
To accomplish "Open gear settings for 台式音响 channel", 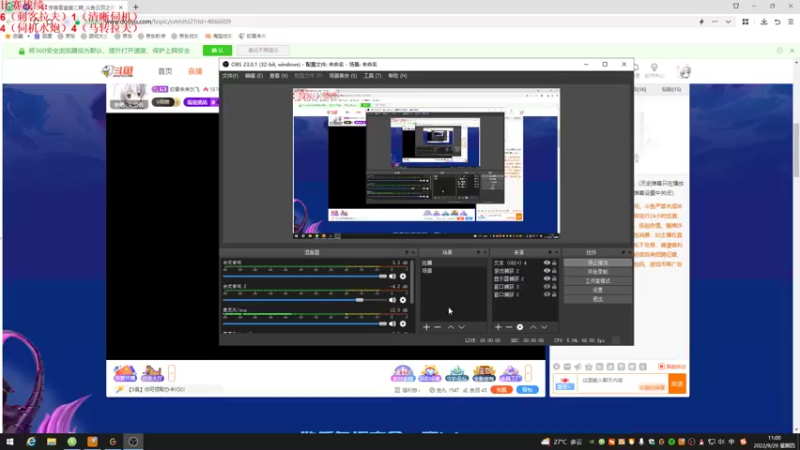I will (403, 276).
